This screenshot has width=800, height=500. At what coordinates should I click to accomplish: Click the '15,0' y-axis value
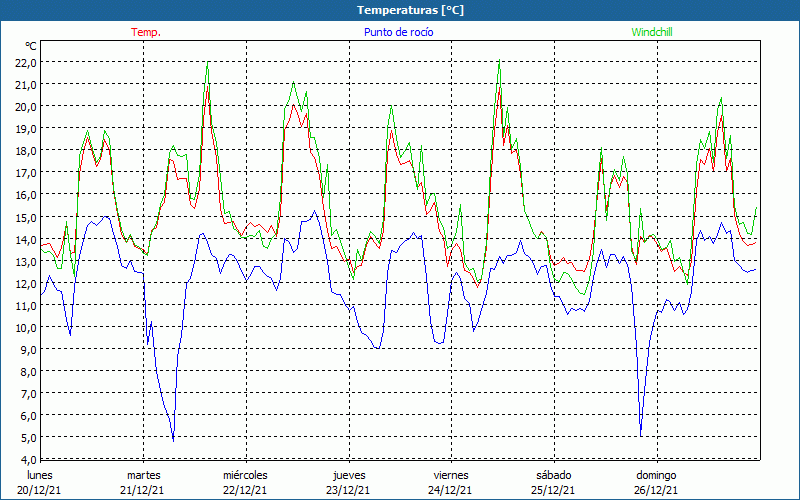[x=26, y=217]
